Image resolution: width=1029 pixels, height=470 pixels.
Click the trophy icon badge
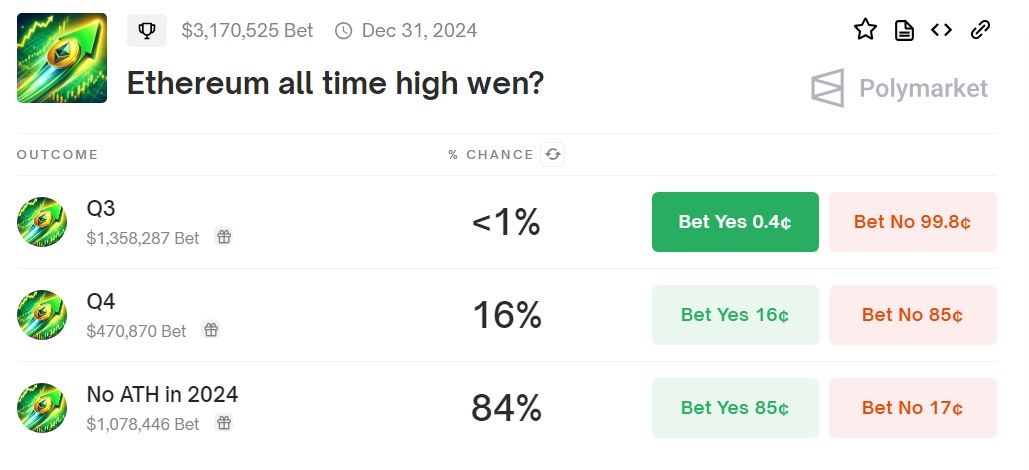click(x=147, y=31)
